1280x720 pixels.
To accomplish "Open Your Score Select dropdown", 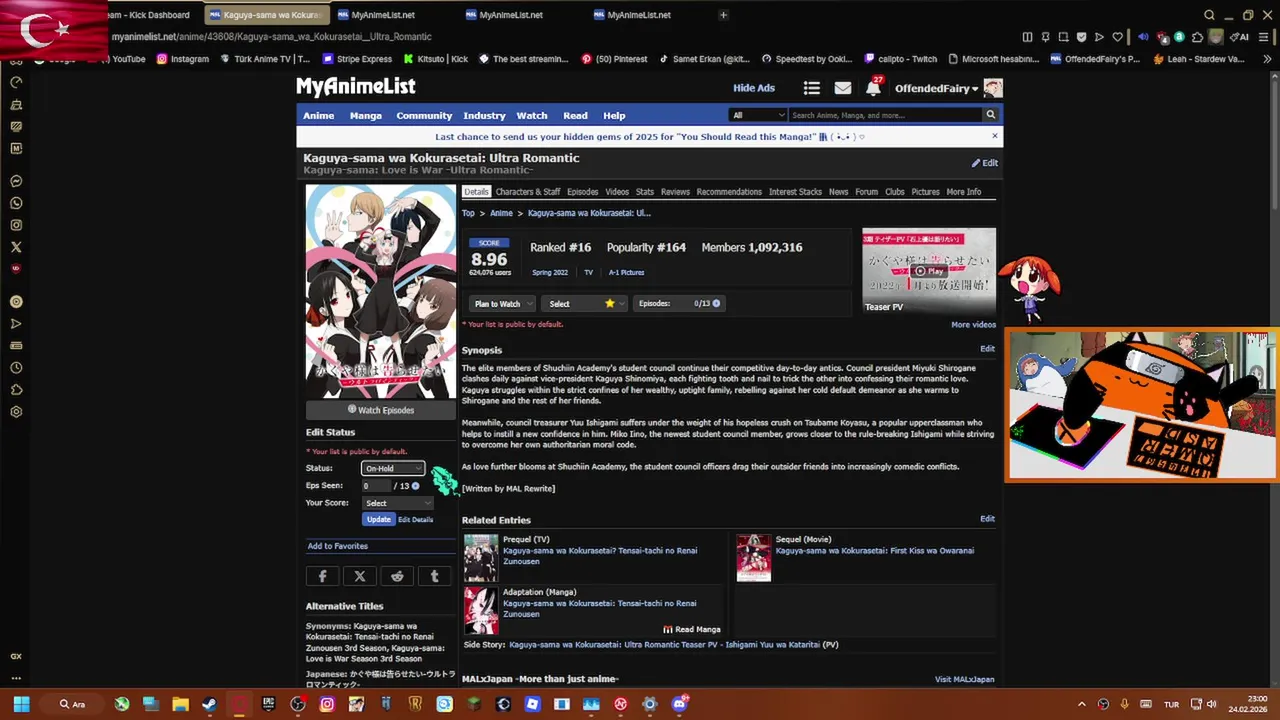I will pyautogui.click(x=397, y=503).
